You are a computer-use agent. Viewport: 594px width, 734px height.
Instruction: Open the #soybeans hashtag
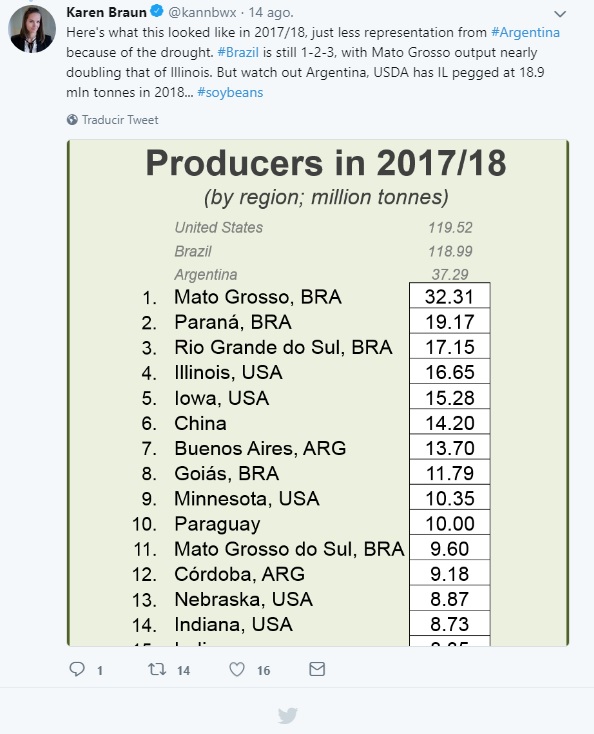pyautogui.click(x=230, y=92)
